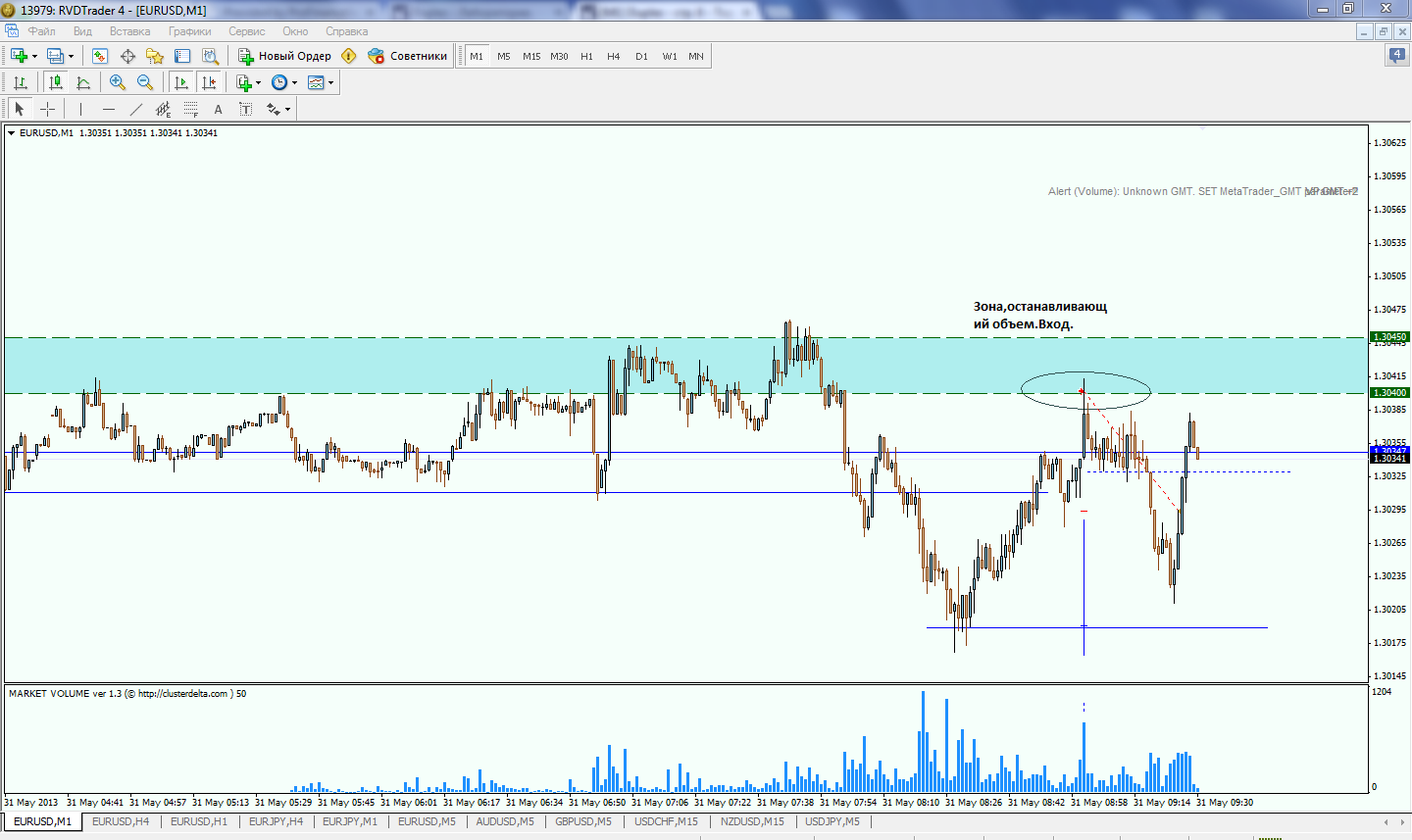The width and height of the screenshot is (1412, 840).
Task: Open the Periods clock dropdown arrow
Action: tap(294, 82)
